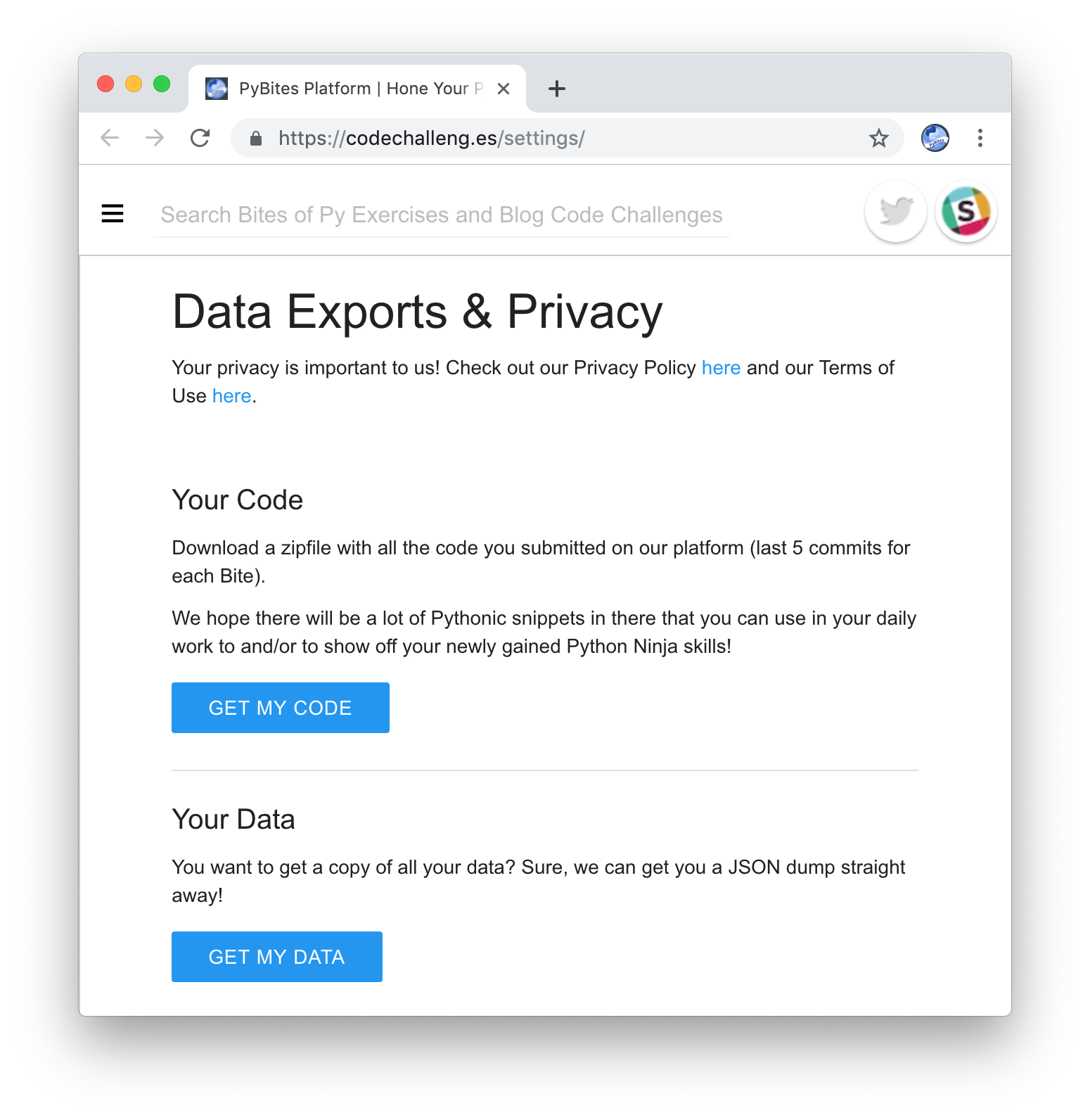Open the hamburger navigation menu
Screen dimensions: 1090x1120
112,213
